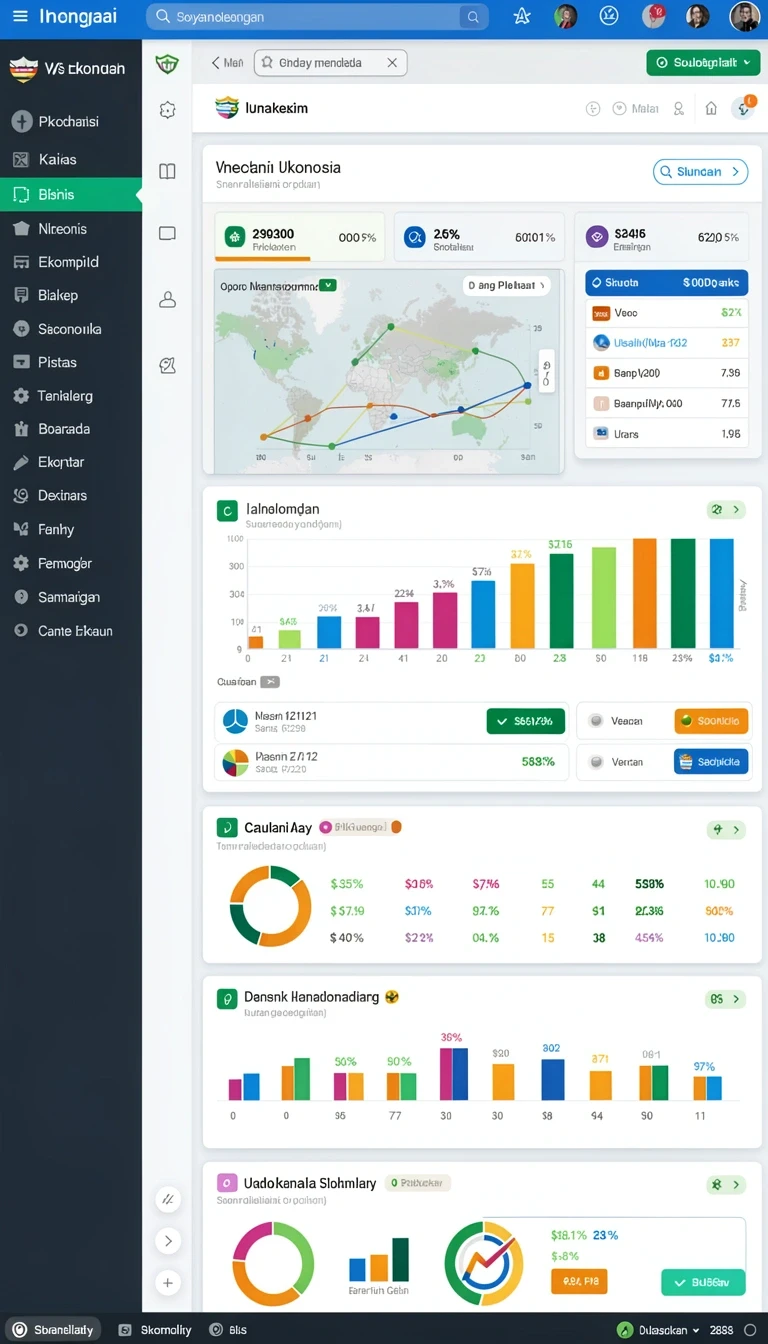The width and height of the screenshot is (768, 1344).
Task: Click the plus icon at sidebar bottom
Action: coord(168,1283)
